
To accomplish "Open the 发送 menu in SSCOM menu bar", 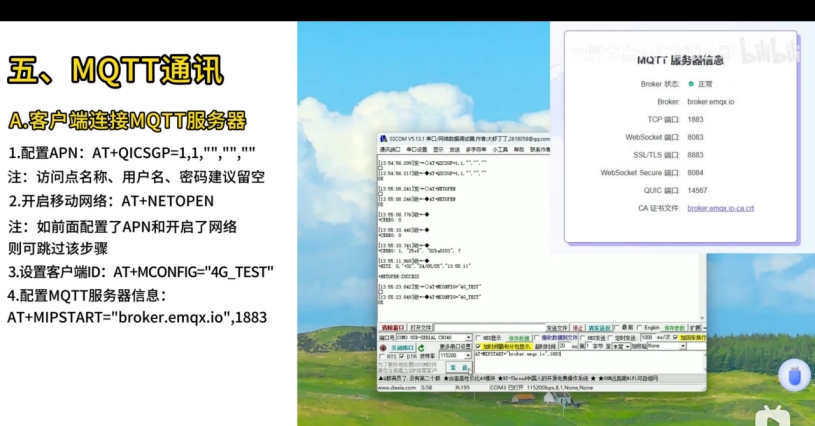I will pyautogui.click(x=455, y=150).
